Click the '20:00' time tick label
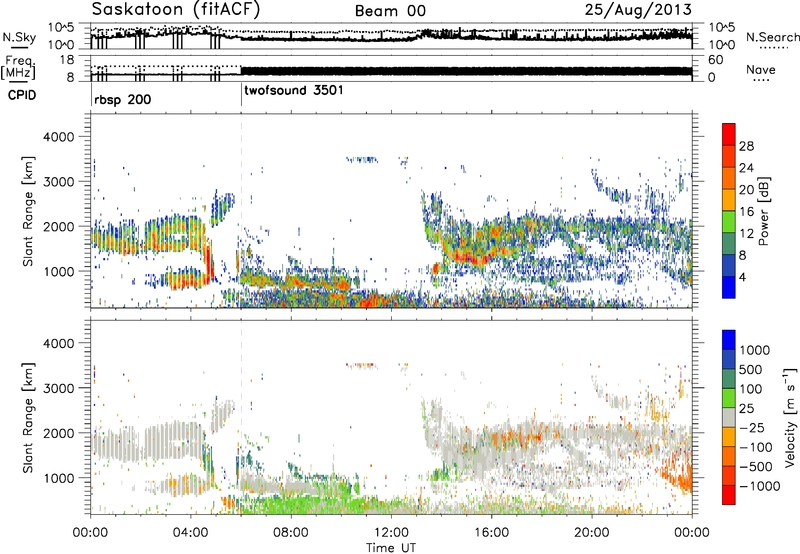 click(591, 533)
